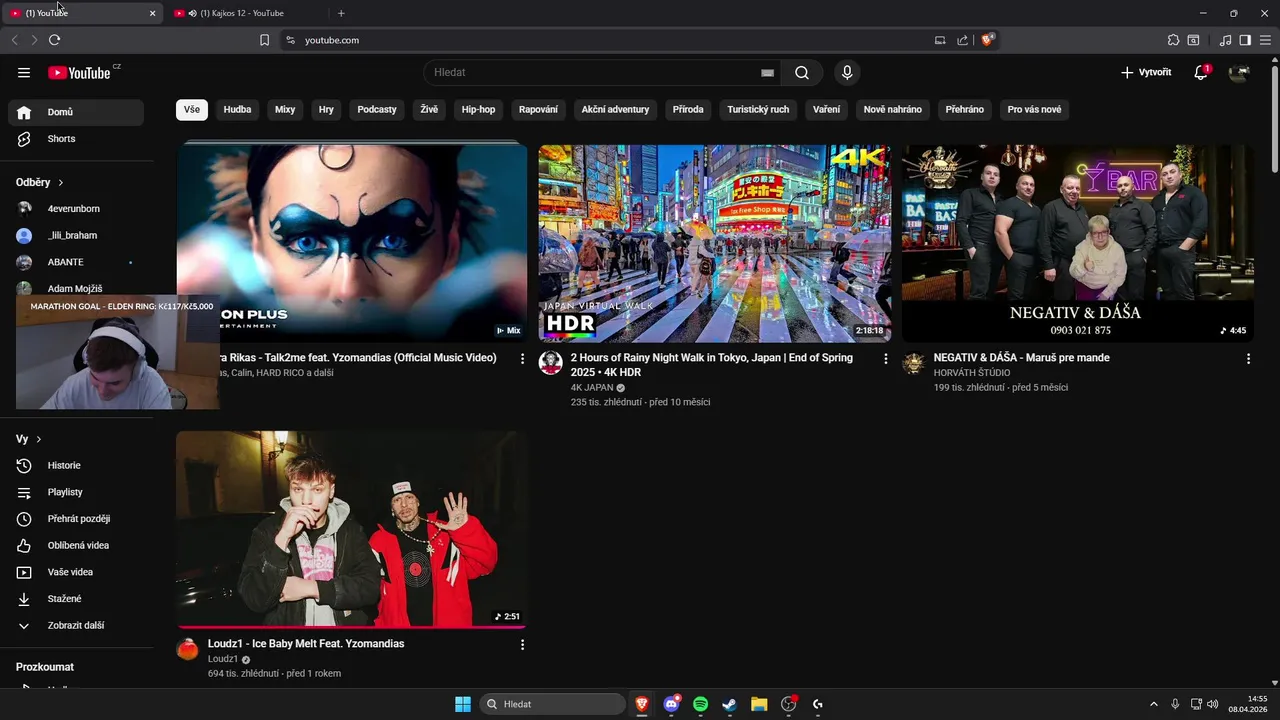Click the YouTube logo
This screenshot has width=1280, height=720.
(79, 72)
